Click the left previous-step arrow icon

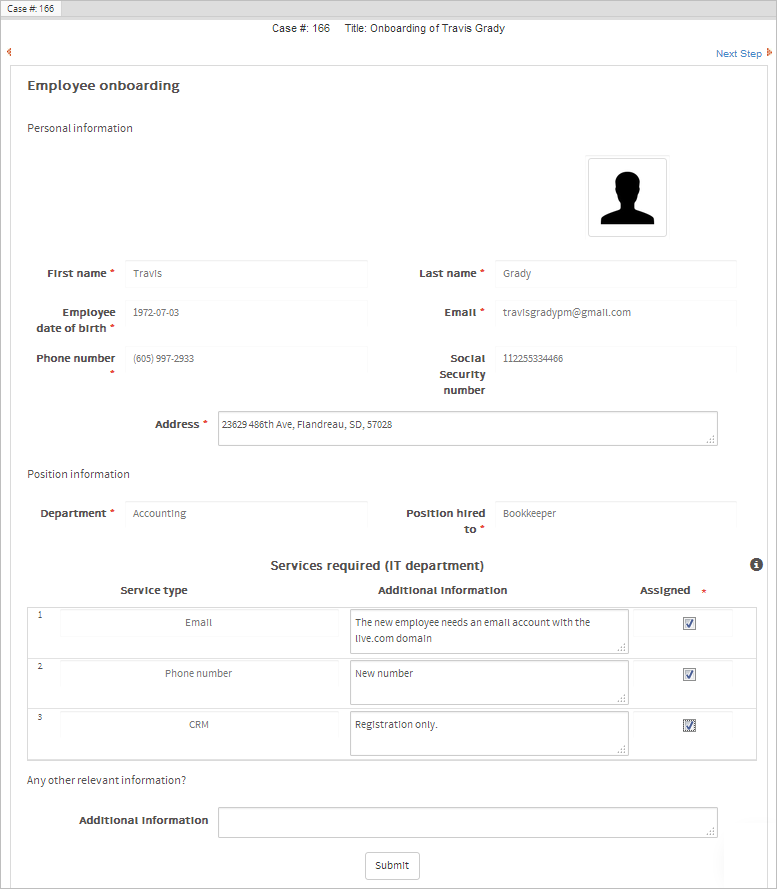(9, 52)
